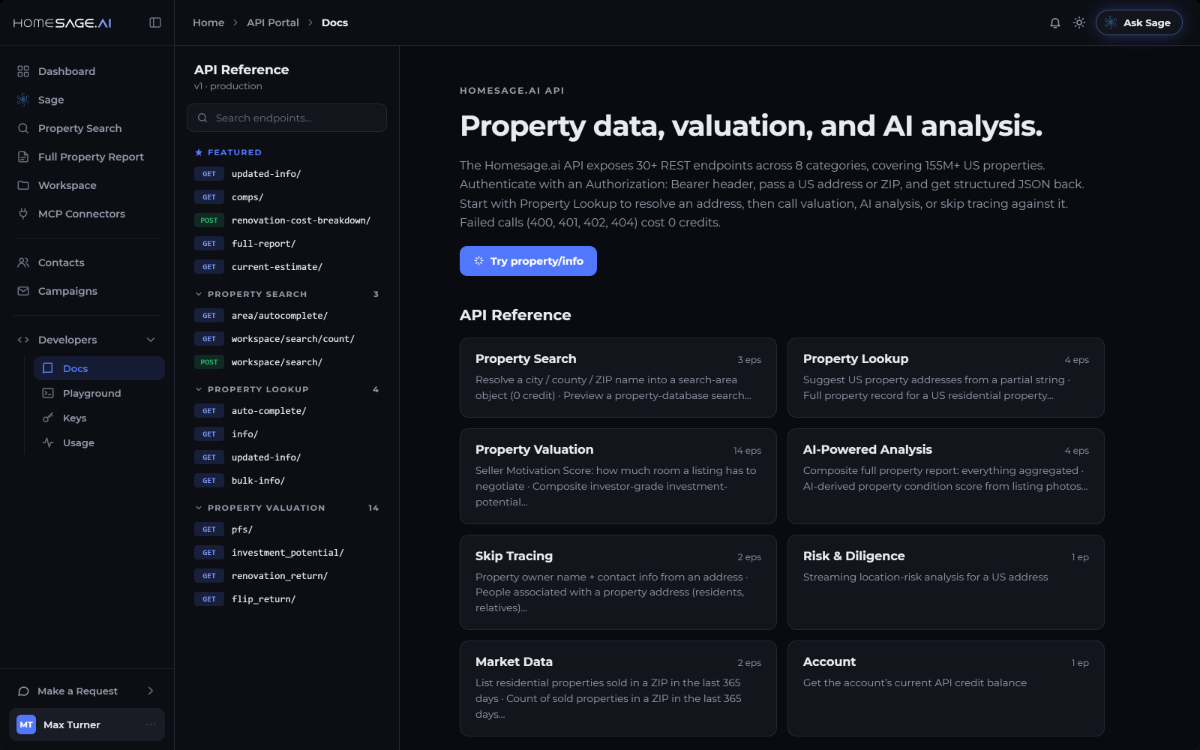Image resolution: width=1200 pixels, height=750 pixels.
Task: Click the Developers code brackets icon
Action: pyautogui.click(x=23, y=340)
